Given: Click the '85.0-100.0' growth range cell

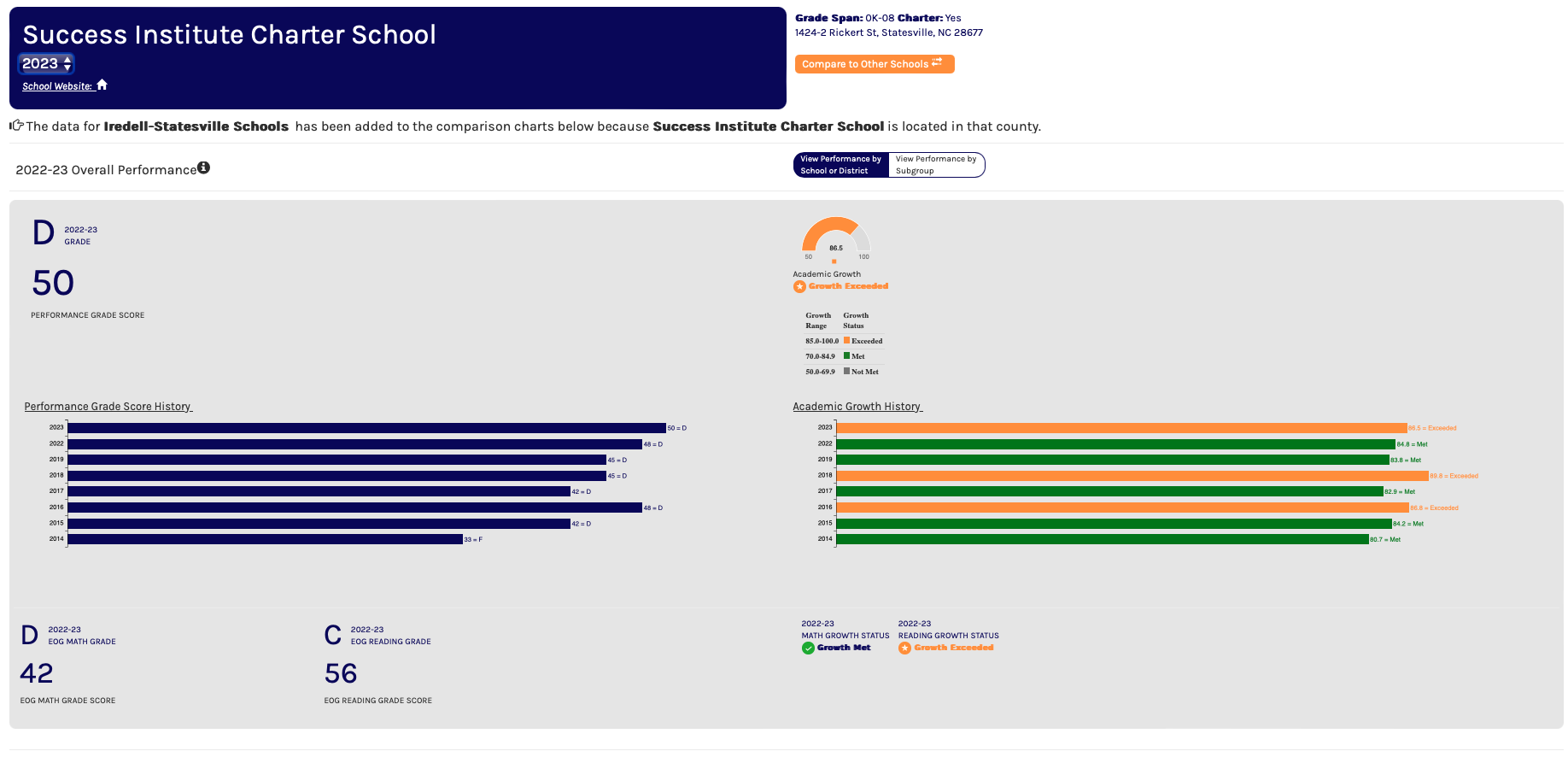Looking at the screenshot, I should click(822, 341).
